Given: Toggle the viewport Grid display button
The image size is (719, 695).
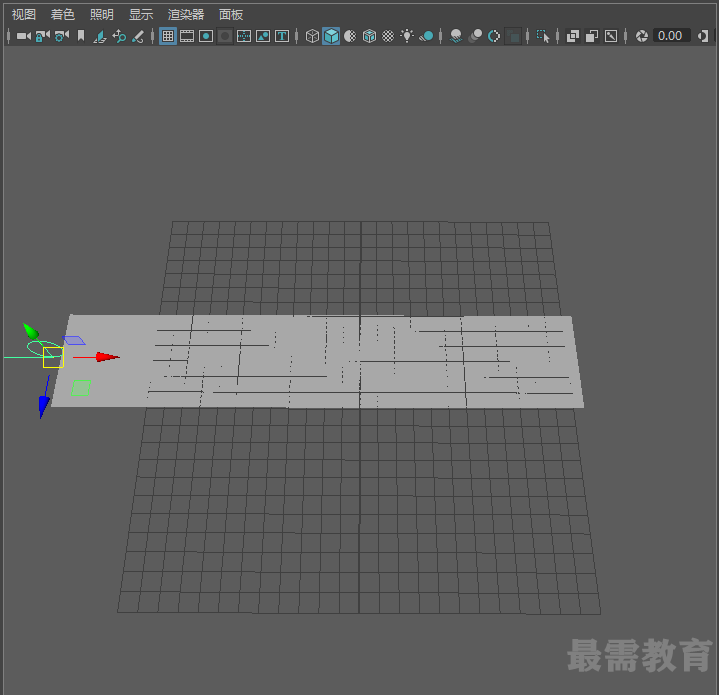Looking at the screenshot, I should (168, 36).
